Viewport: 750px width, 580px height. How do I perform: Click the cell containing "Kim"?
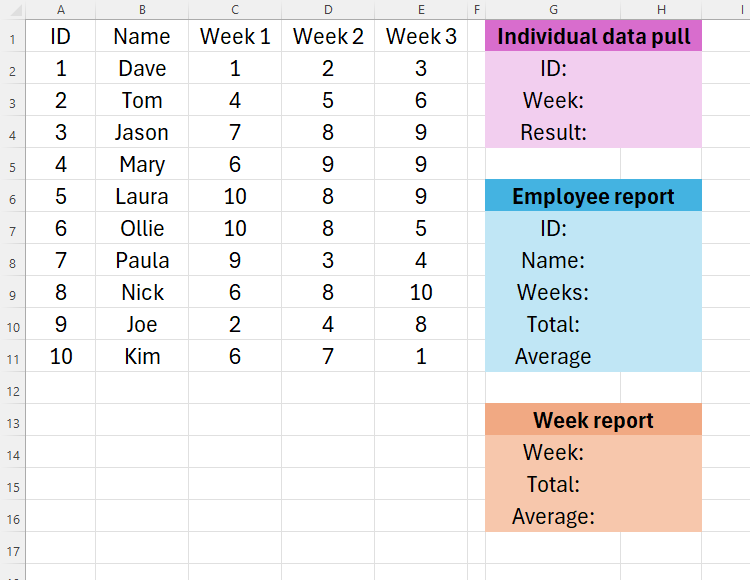(142, 357)
